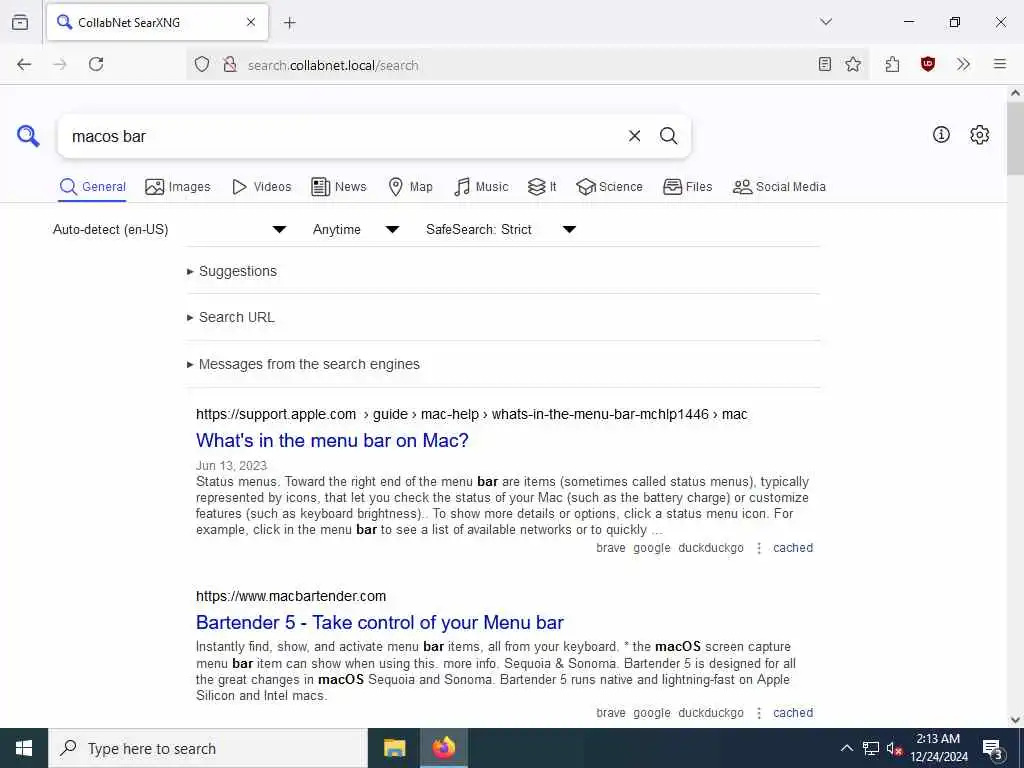Viewport: 1024px width, 768px height.
Task: Open network status tray icon
Action: (871, 748)
